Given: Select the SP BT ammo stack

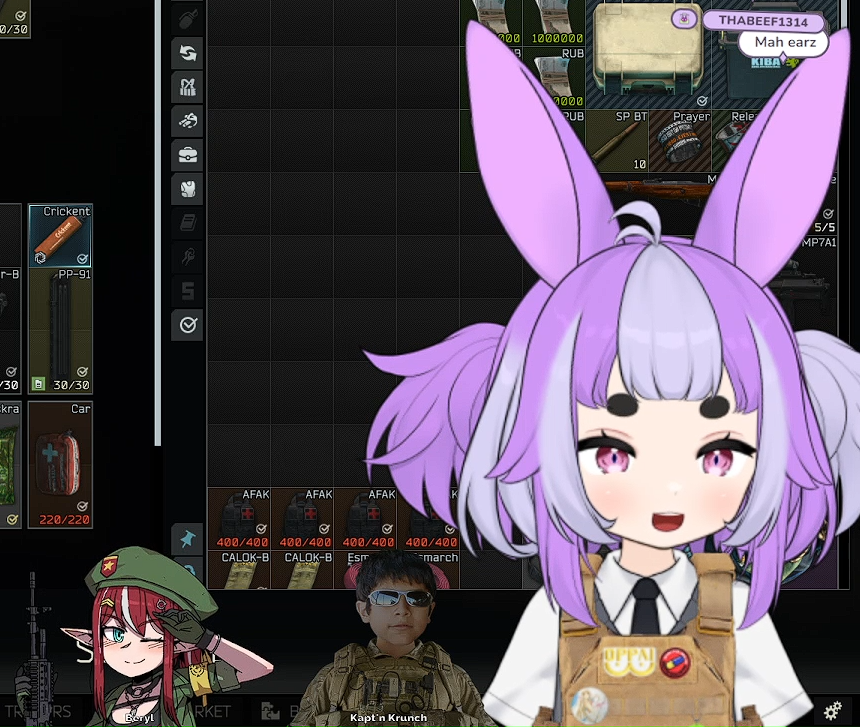Looking at the screenshot, I should [617, 141].
